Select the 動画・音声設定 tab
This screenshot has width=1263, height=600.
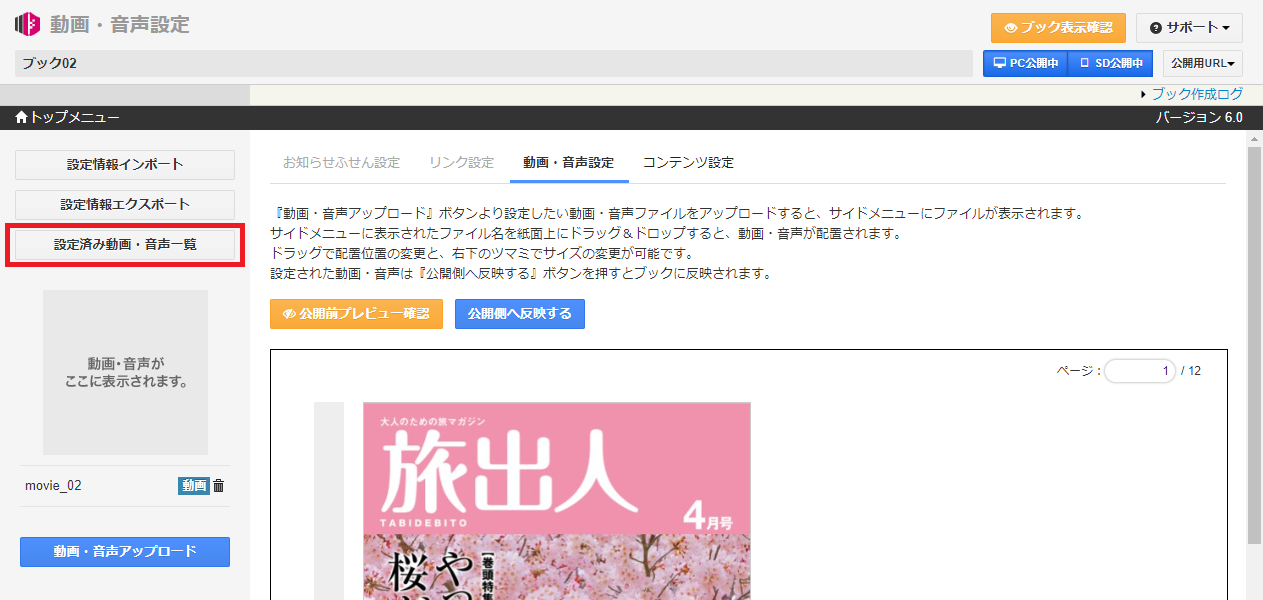pyautogui.click(x=568, y=163)
